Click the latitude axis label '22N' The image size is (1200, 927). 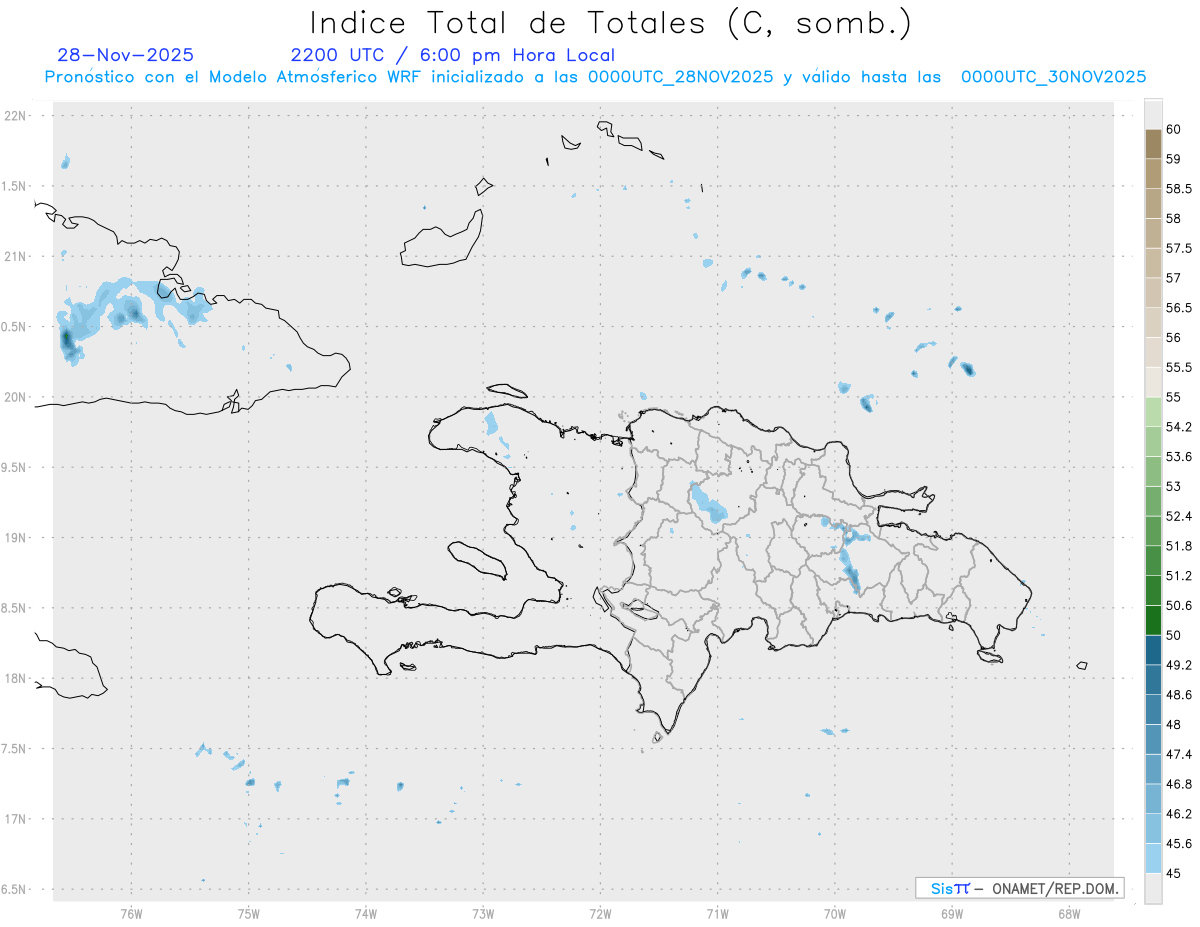[x=15, y=116]
